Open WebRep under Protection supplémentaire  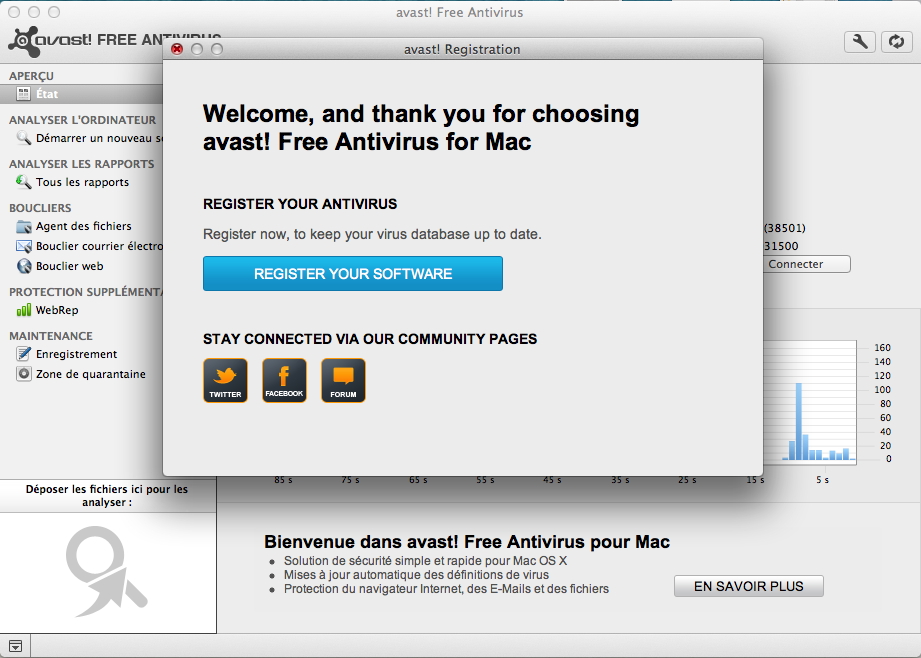82,310
